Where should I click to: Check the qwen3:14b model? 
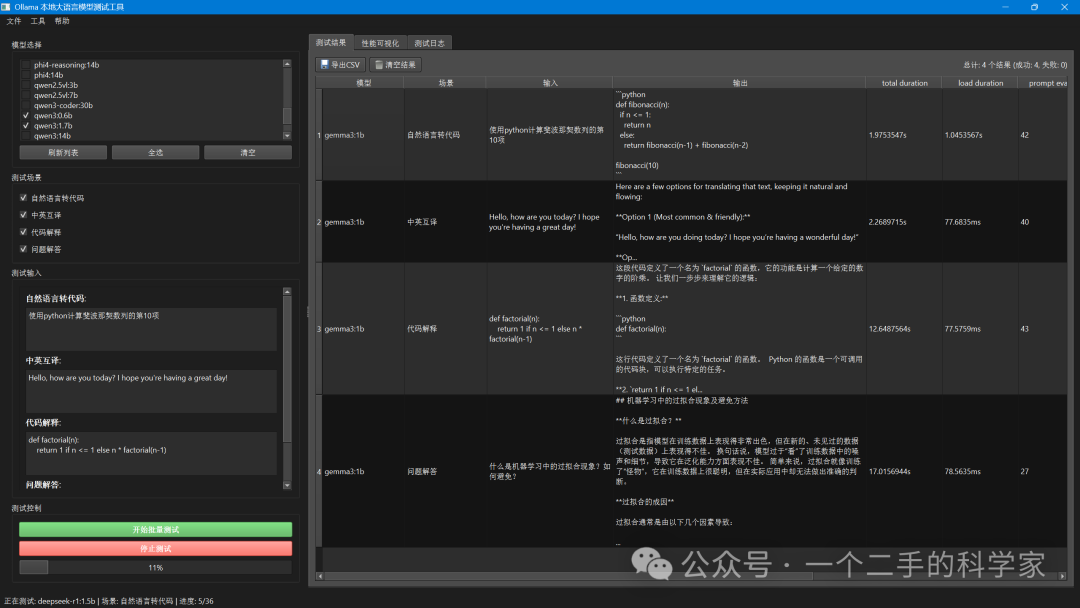coord(26,136)
